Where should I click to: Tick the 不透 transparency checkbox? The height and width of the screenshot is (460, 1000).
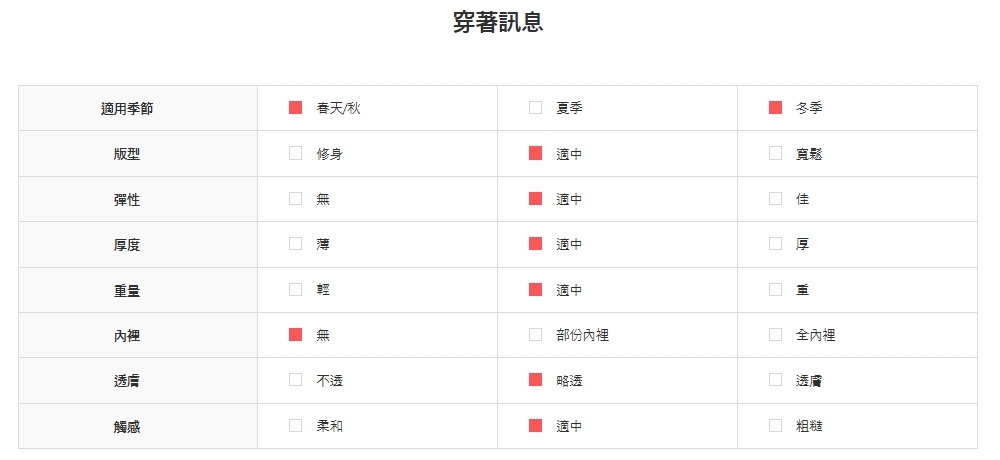295,380
